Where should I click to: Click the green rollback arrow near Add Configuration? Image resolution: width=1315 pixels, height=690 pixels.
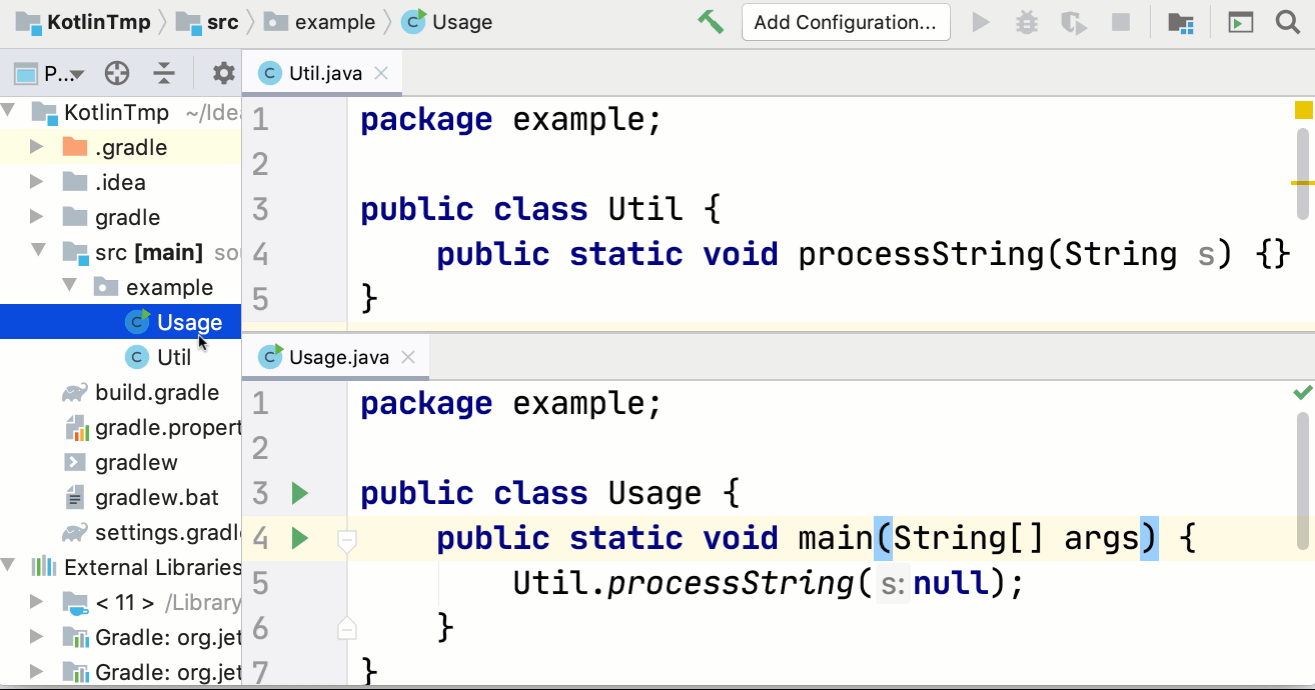(711, 20)
